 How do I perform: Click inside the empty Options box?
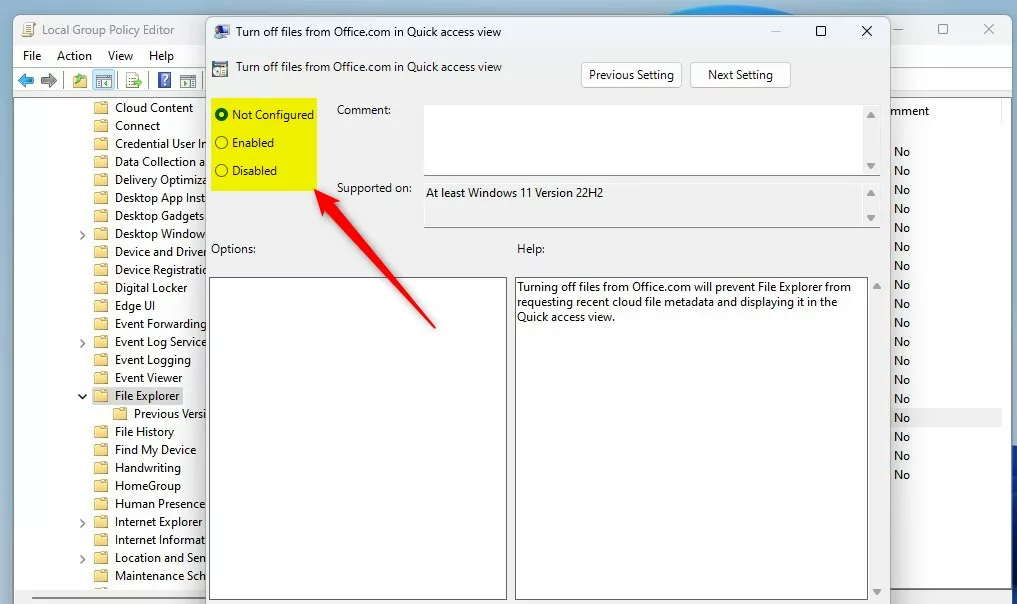pos(357,439)
